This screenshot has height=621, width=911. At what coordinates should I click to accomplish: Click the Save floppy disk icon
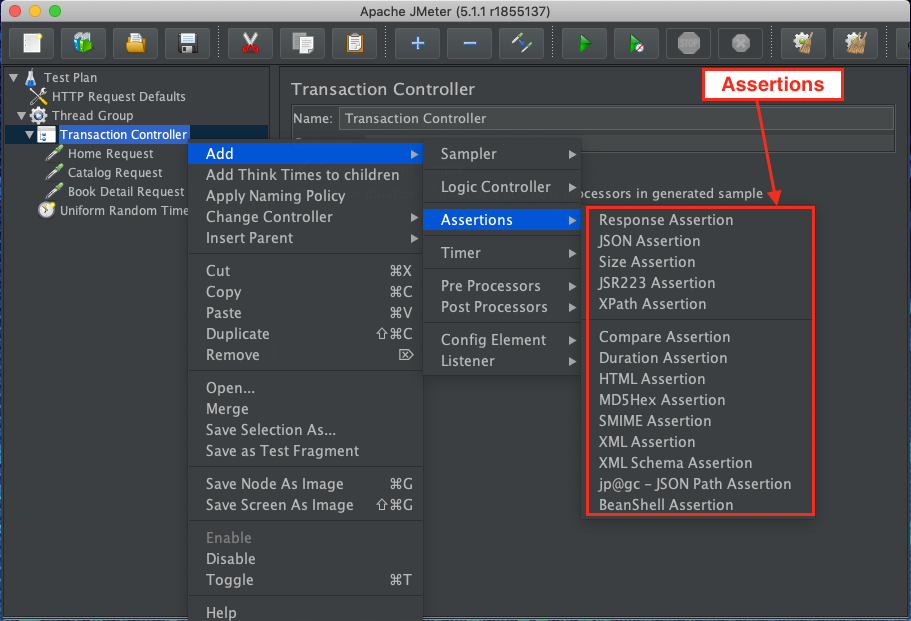point(187,43)
